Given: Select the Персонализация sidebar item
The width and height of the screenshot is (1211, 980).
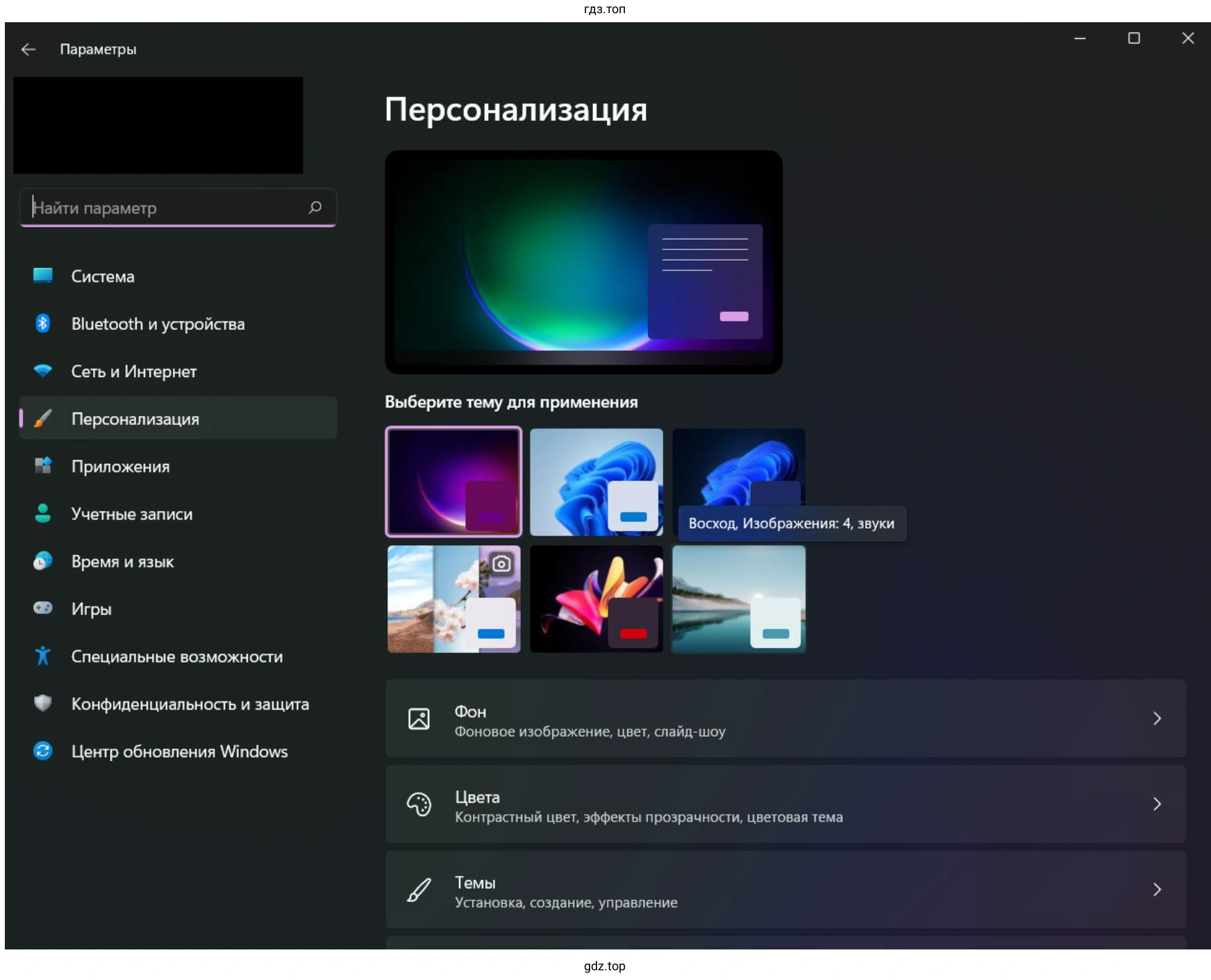Looking at the screenshot, I should (x=178, y=418).
